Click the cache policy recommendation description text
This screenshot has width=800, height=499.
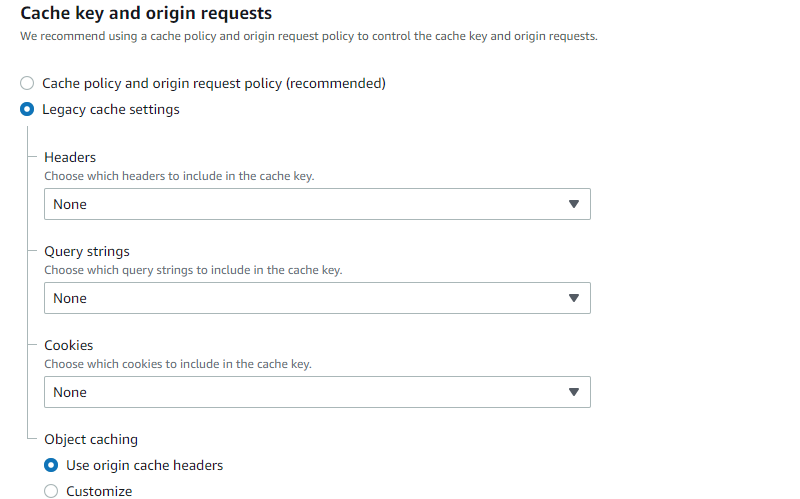(x=308, y=36)
